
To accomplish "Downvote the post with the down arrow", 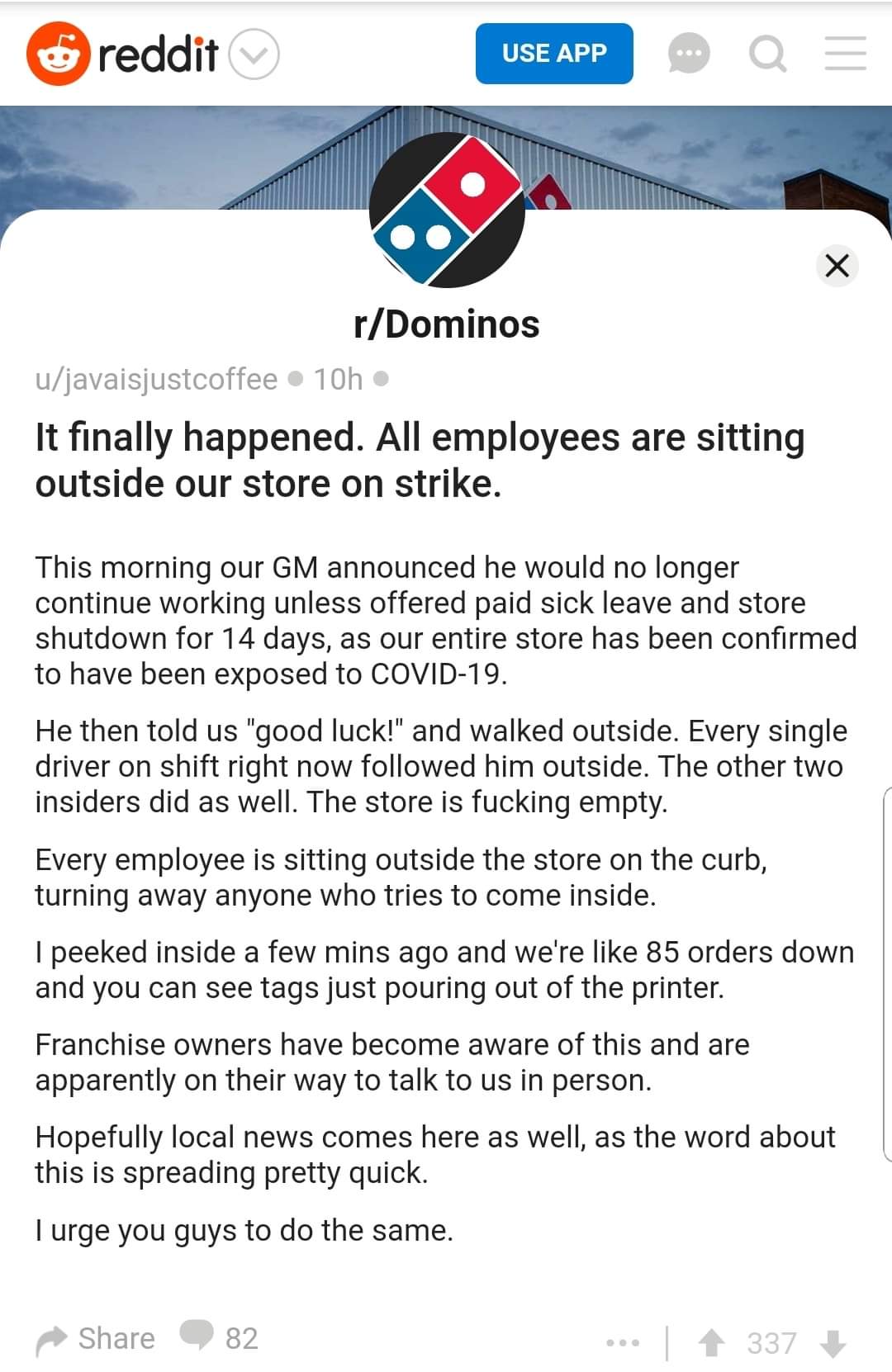I will 833,1342.
